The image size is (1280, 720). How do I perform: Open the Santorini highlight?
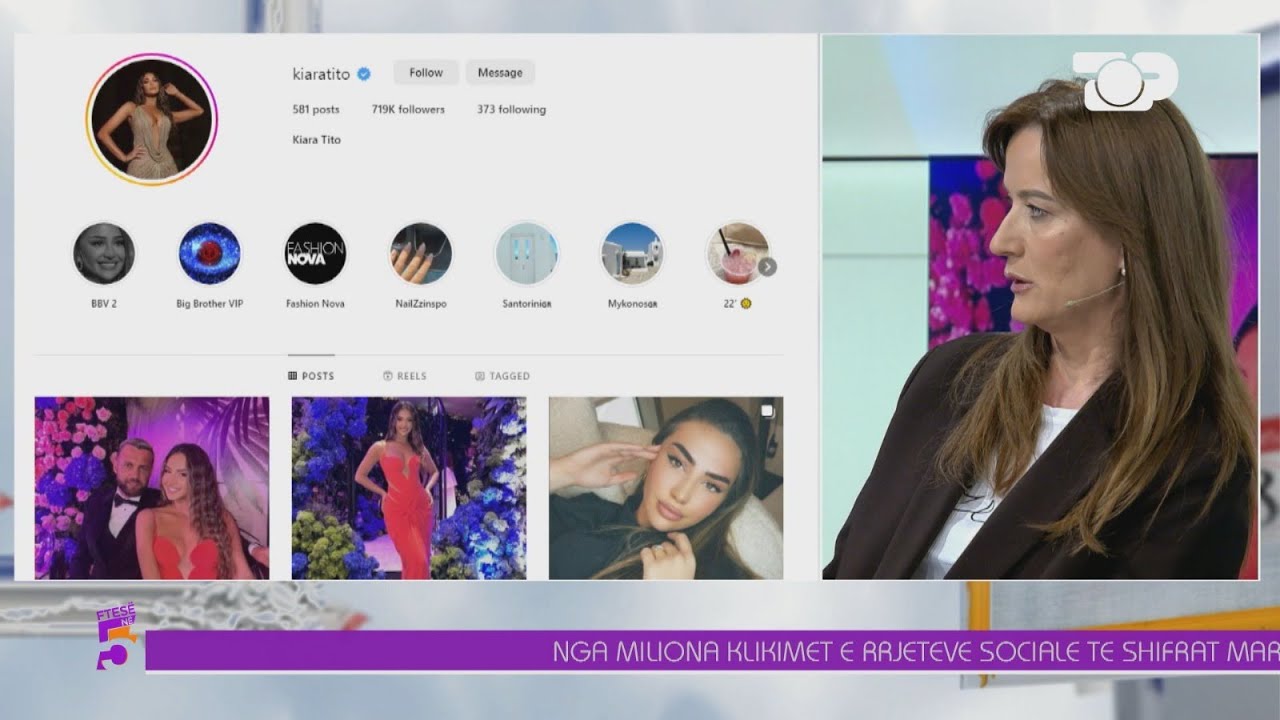tap(527, 254)
